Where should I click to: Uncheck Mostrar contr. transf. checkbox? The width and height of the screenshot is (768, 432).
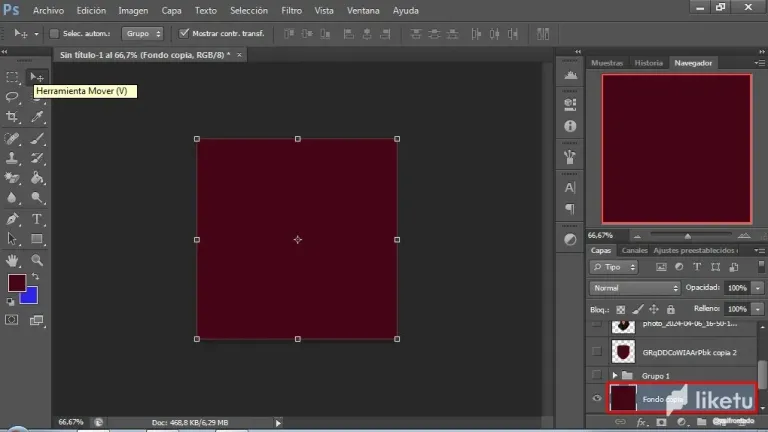[184, 33]
